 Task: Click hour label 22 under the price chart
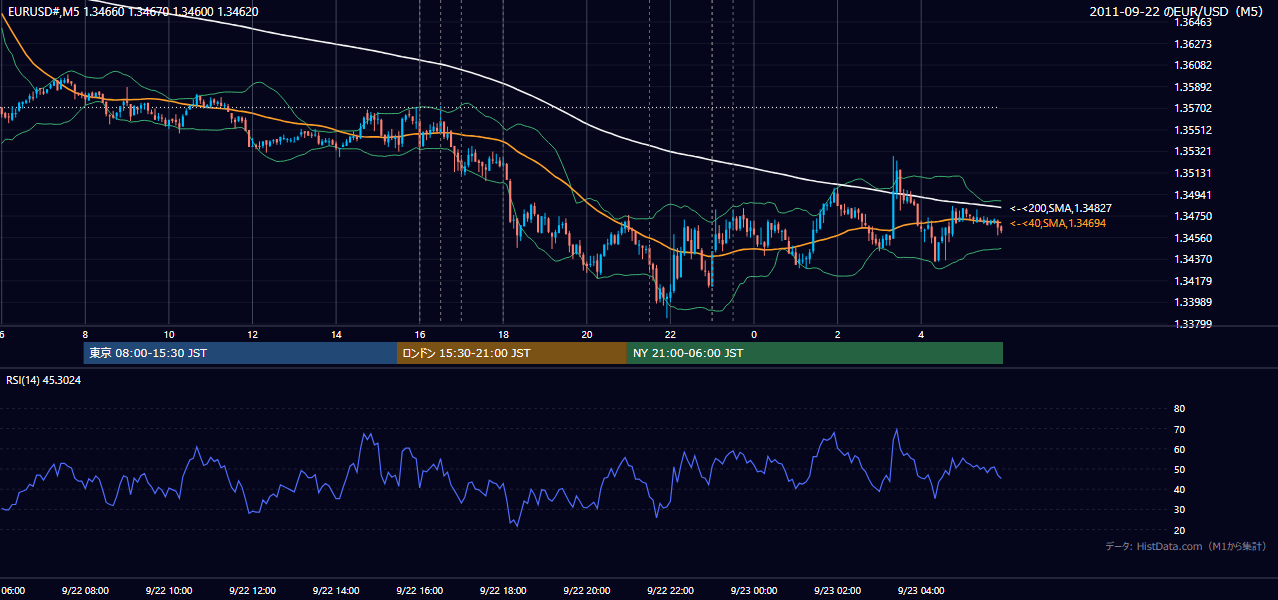tap(671, 334)
